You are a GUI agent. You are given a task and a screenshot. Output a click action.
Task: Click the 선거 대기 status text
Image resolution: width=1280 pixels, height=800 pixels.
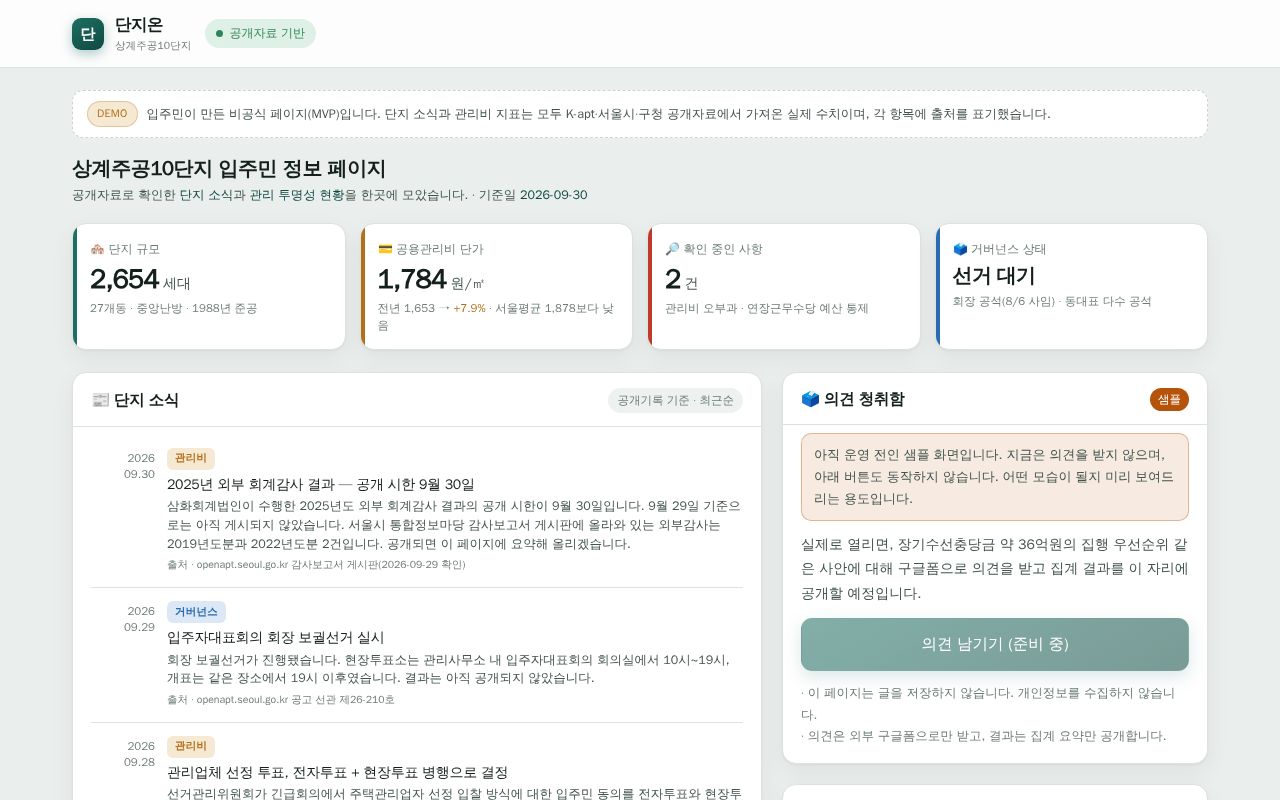(x=993, y=276)
